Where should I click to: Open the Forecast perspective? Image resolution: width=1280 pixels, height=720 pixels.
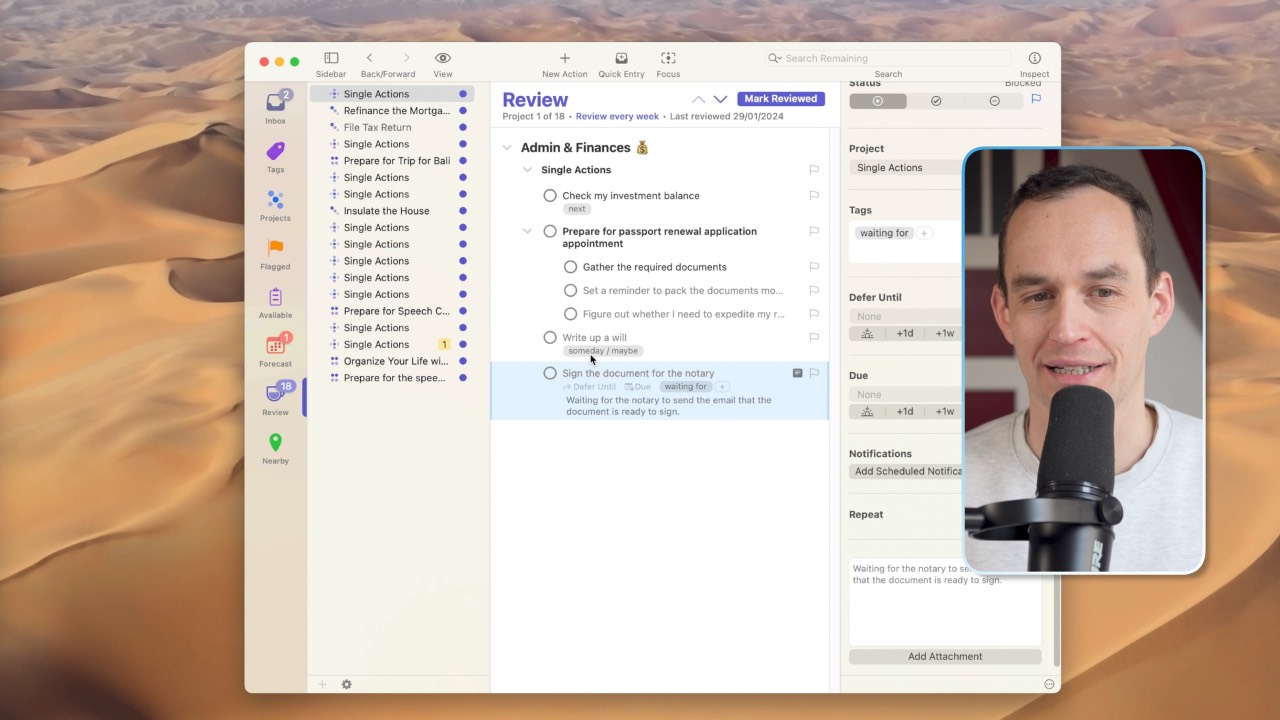click(x=275, y=349)
